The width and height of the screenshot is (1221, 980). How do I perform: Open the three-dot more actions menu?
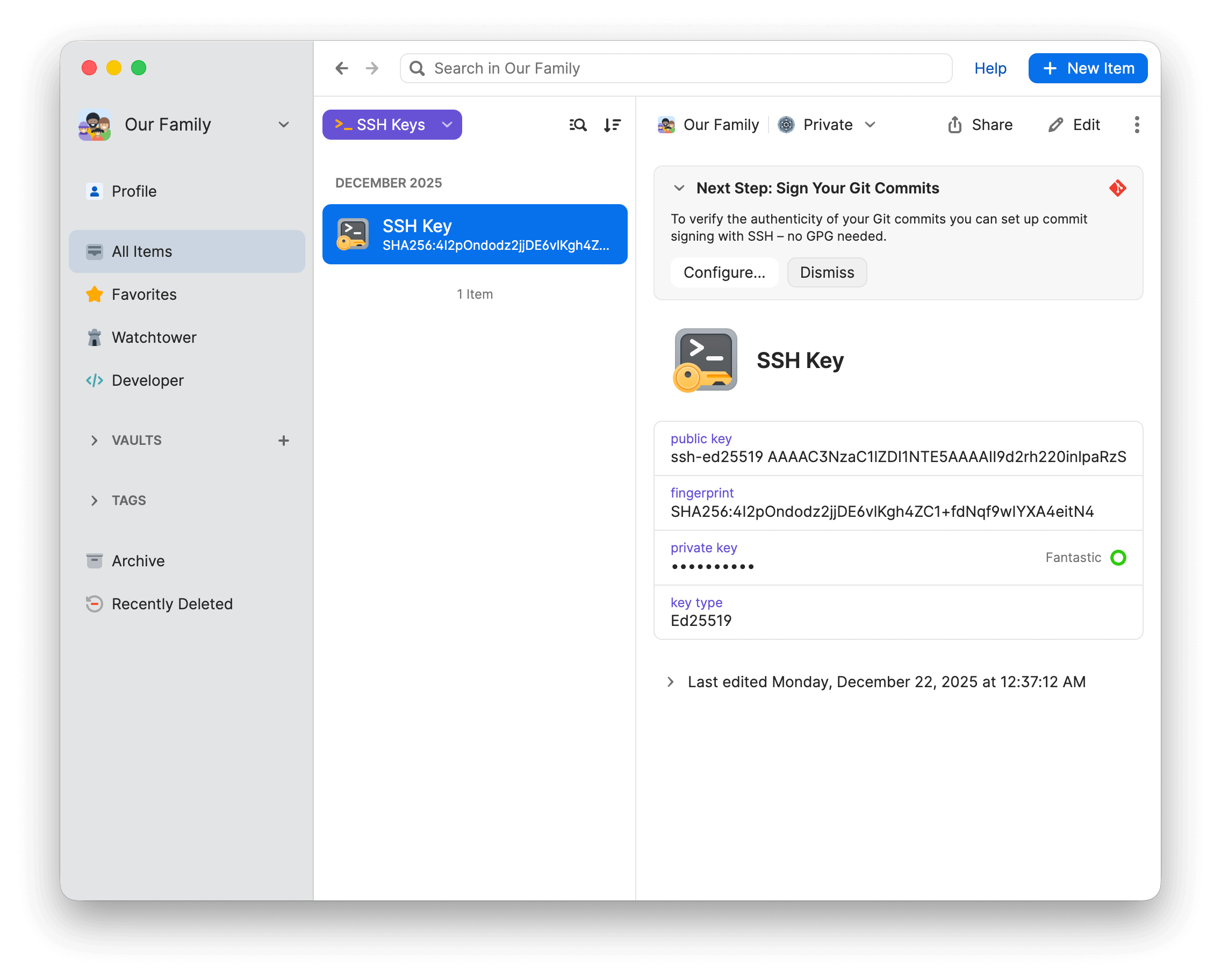click(1136, 125)
